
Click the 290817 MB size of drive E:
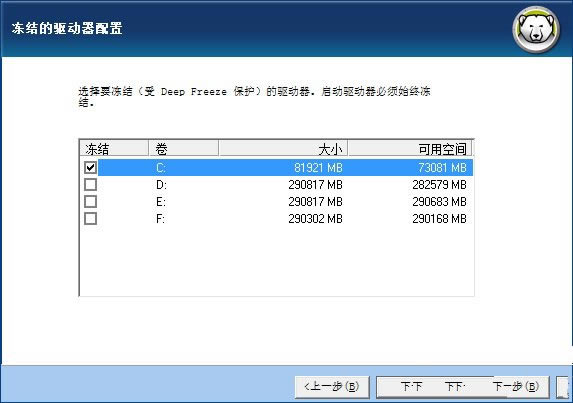[x=315, y=202]
